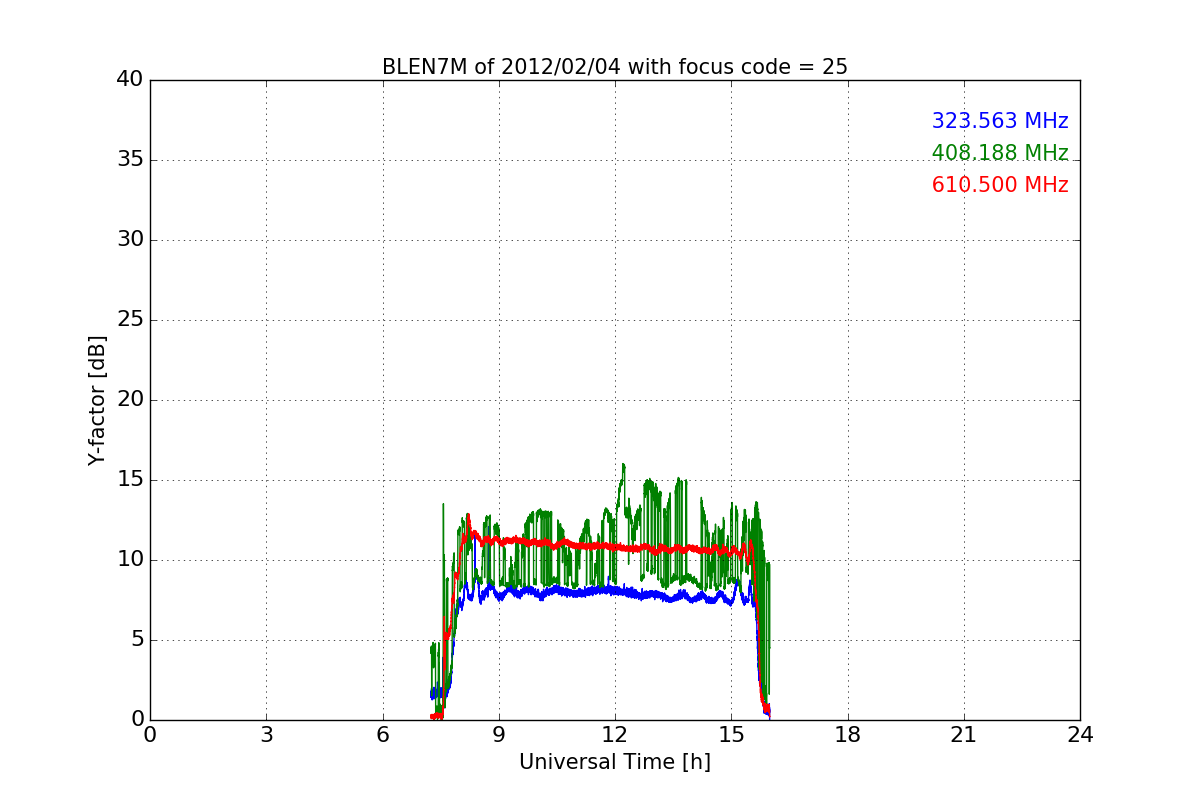
Task: Click the y-axis tick label 30
Action: [x=130, y=240]
